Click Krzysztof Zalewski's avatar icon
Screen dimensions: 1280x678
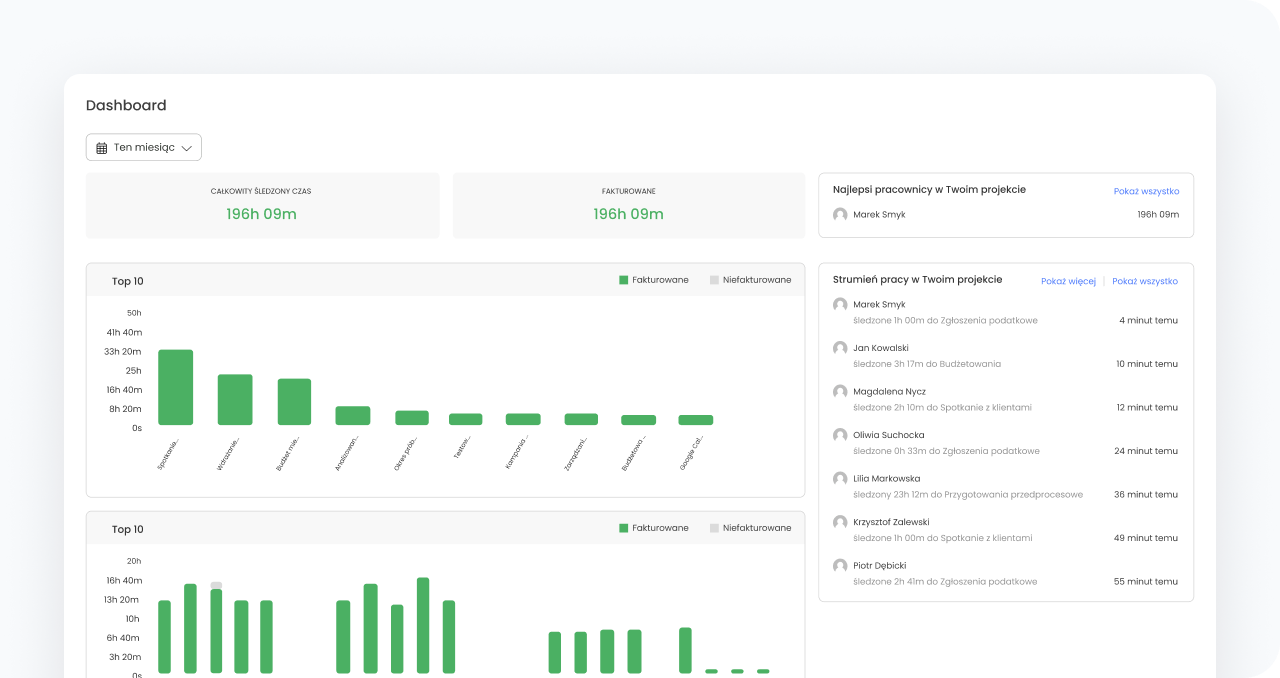pos(840,522)
